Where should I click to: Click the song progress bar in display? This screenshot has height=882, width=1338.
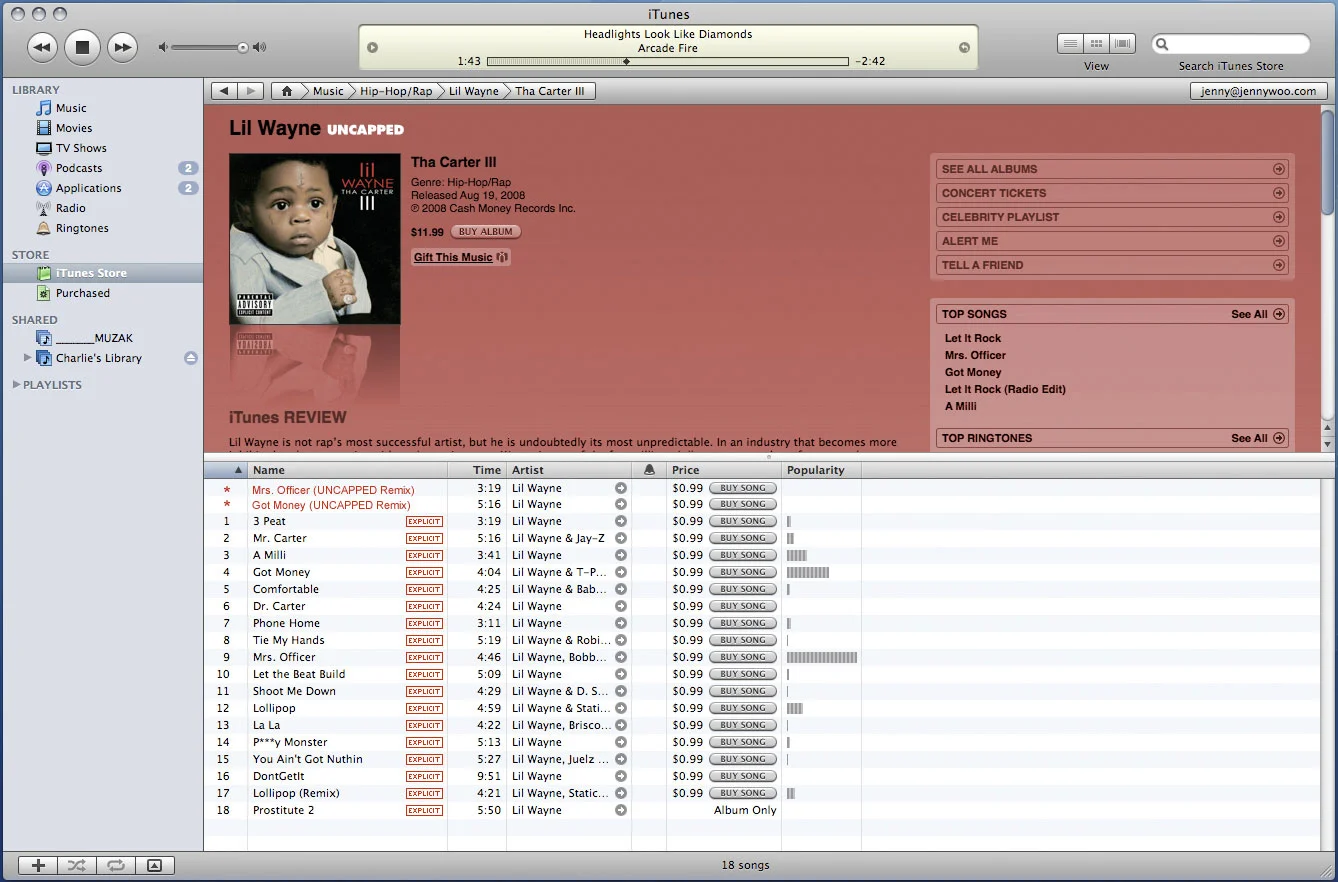667,61
